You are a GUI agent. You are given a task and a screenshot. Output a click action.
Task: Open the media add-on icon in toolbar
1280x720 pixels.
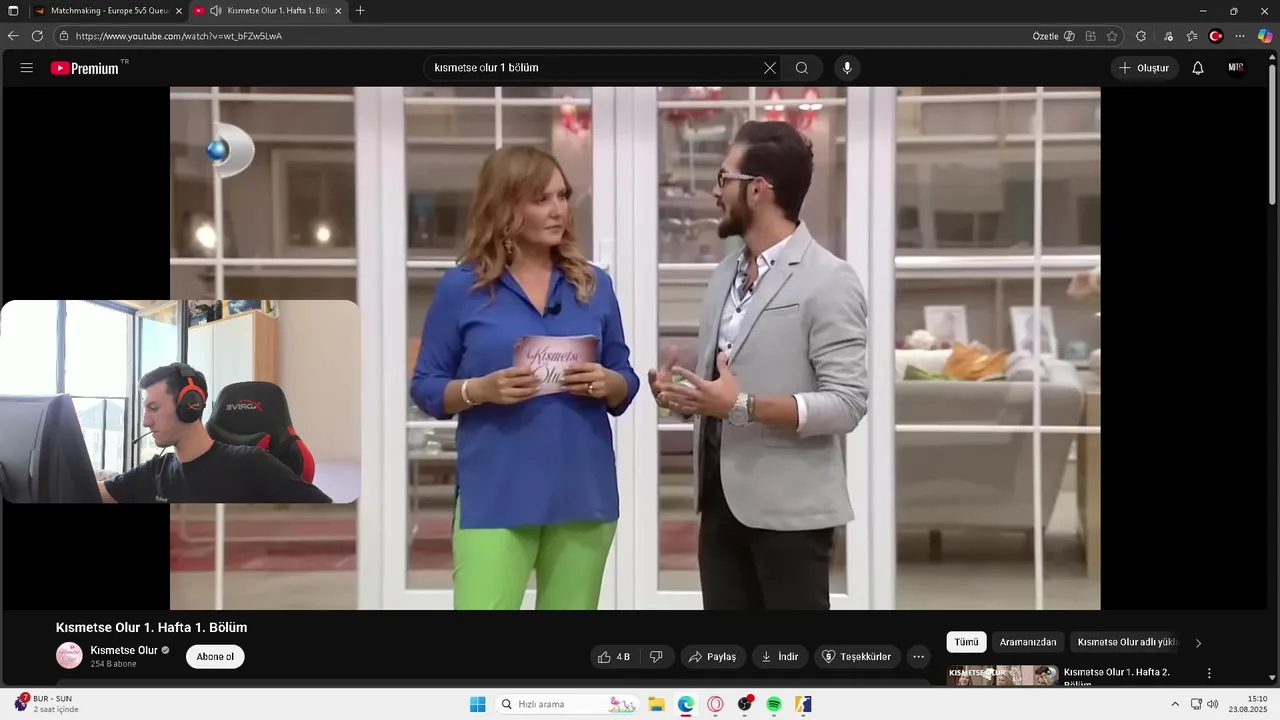pyautogui.click(x=1168, y=36)
